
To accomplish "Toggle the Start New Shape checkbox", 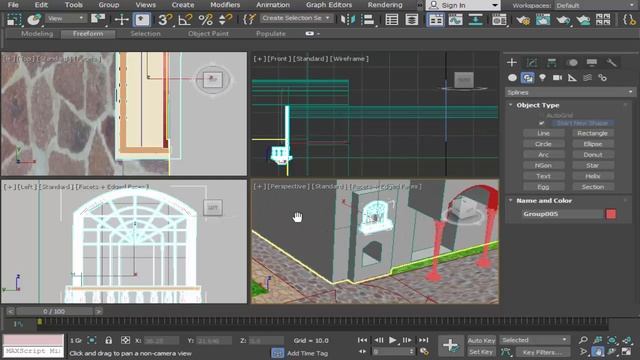I will [542, 123].
